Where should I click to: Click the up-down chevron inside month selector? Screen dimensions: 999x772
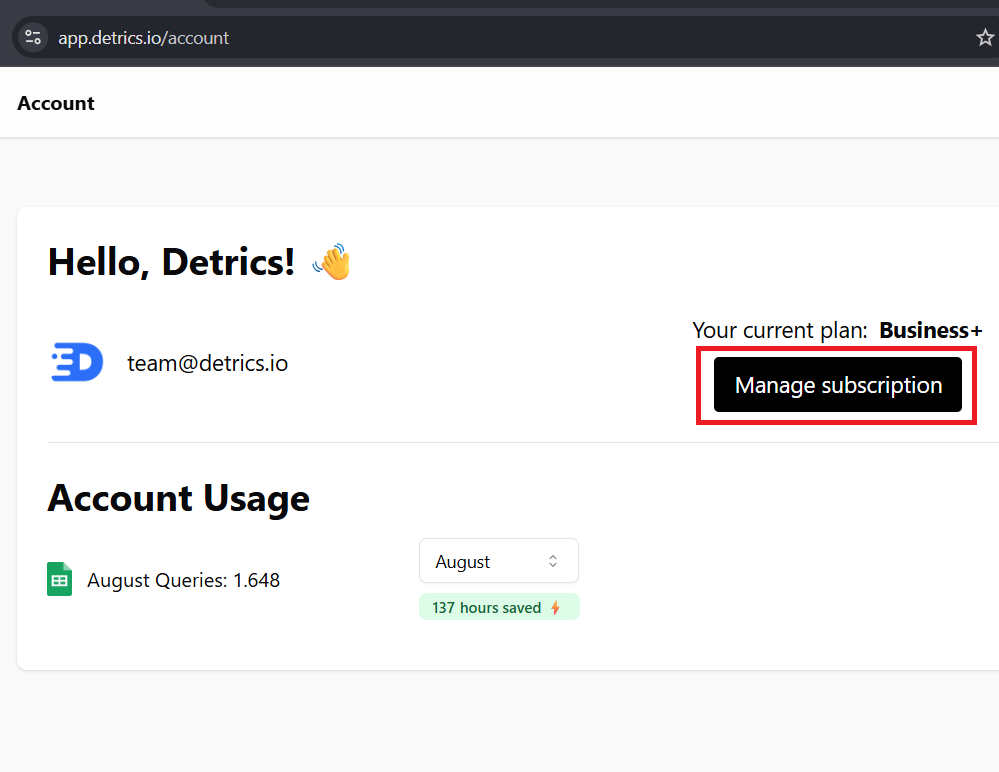552,561
